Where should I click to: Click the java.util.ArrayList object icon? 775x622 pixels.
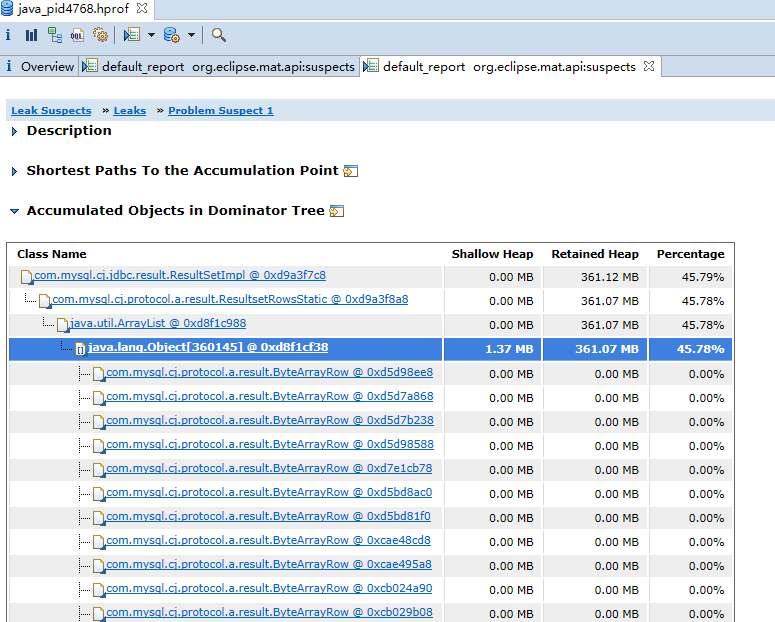coord(63,325)
